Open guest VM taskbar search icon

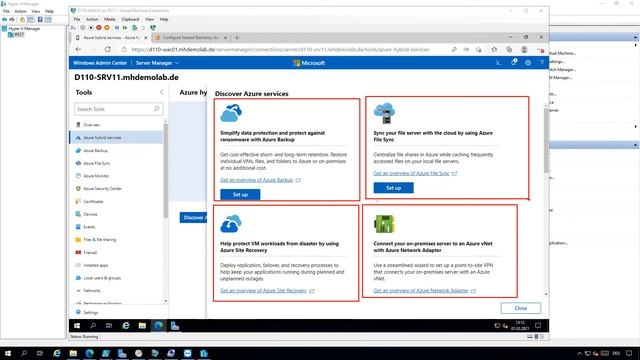pyautogui.click(x=93, y=325)
